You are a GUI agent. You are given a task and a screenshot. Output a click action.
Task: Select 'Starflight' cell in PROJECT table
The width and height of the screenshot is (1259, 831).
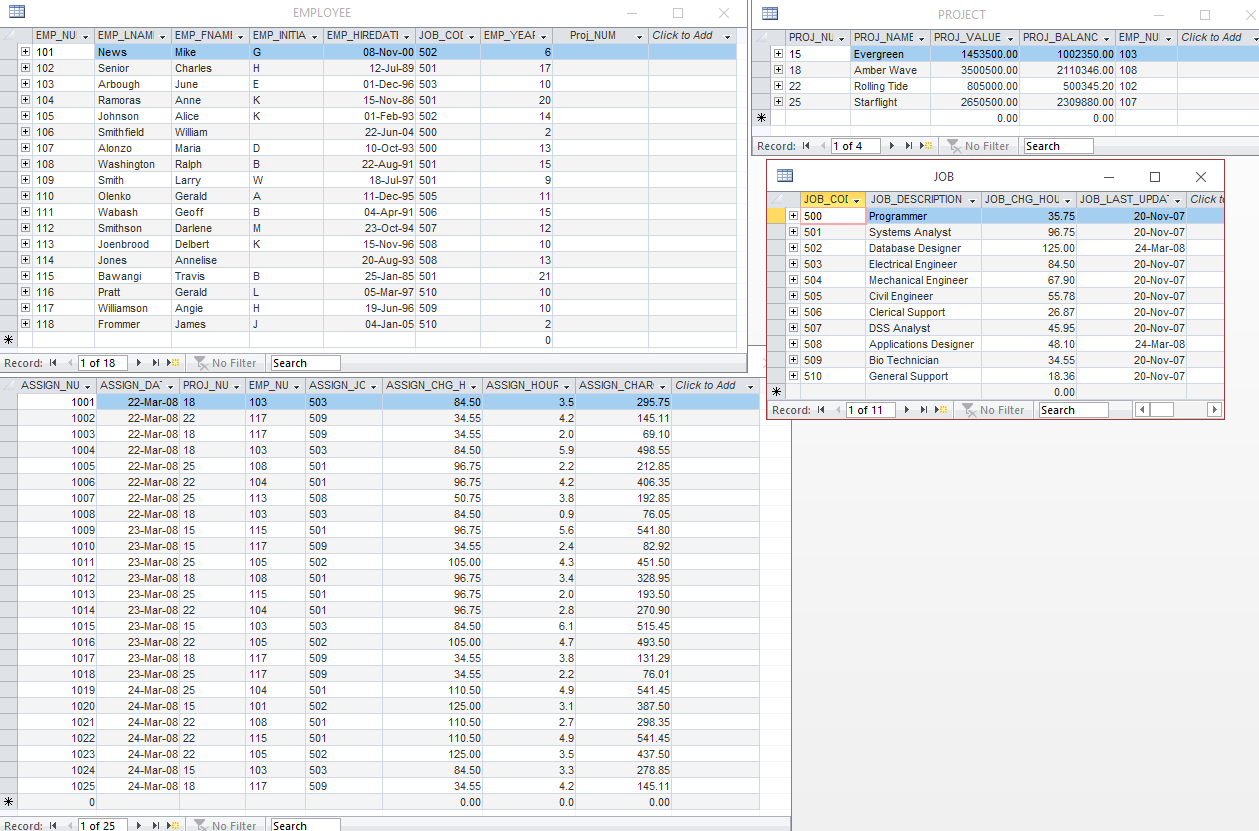click(890, 102)
